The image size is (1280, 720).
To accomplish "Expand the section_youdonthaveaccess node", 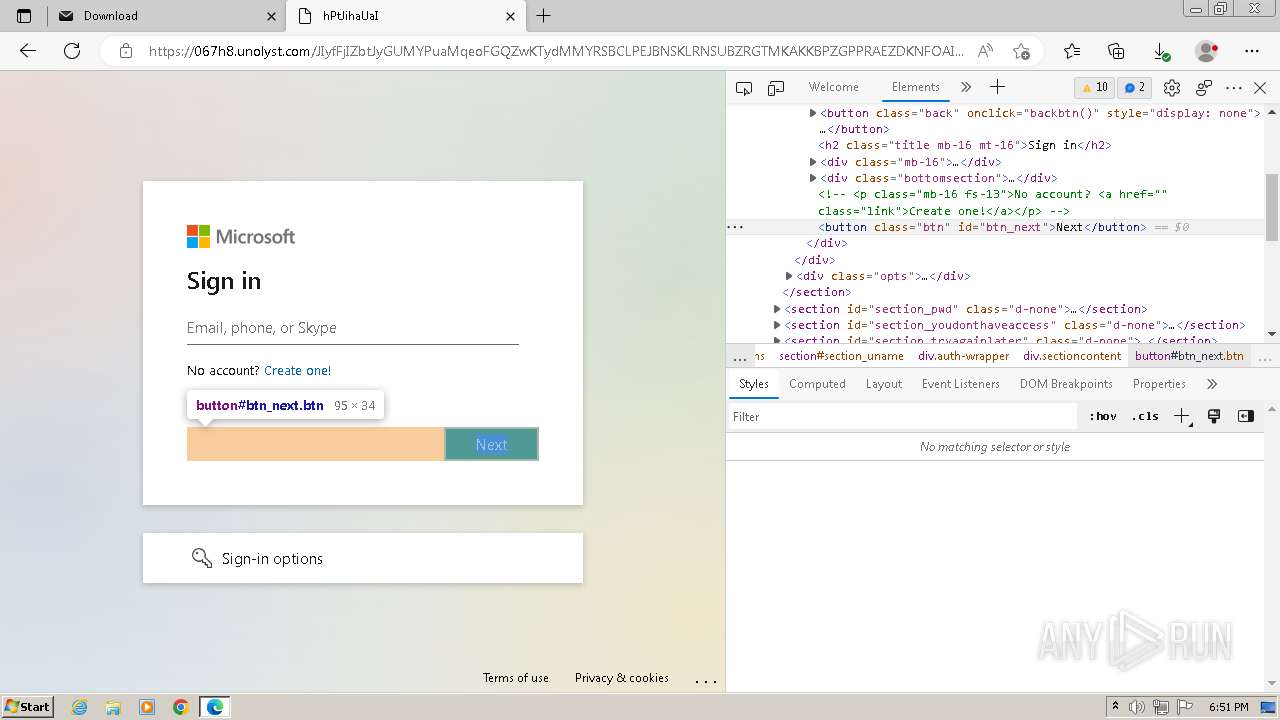I will [x=777, y=325].
